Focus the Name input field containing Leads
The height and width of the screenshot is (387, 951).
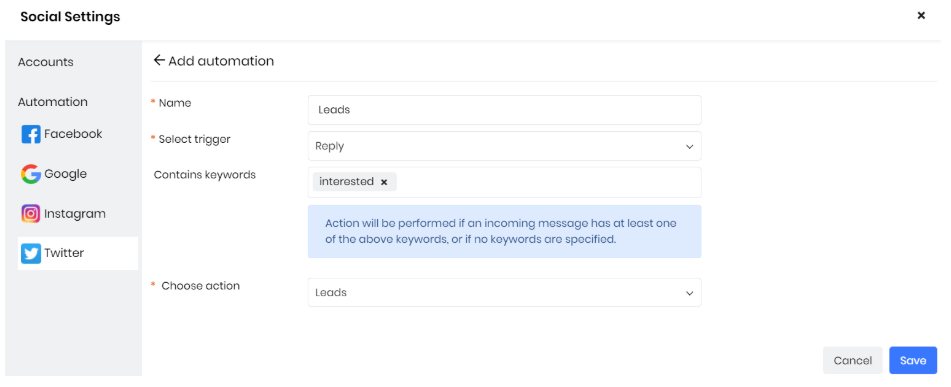click(x=505, y=110)
